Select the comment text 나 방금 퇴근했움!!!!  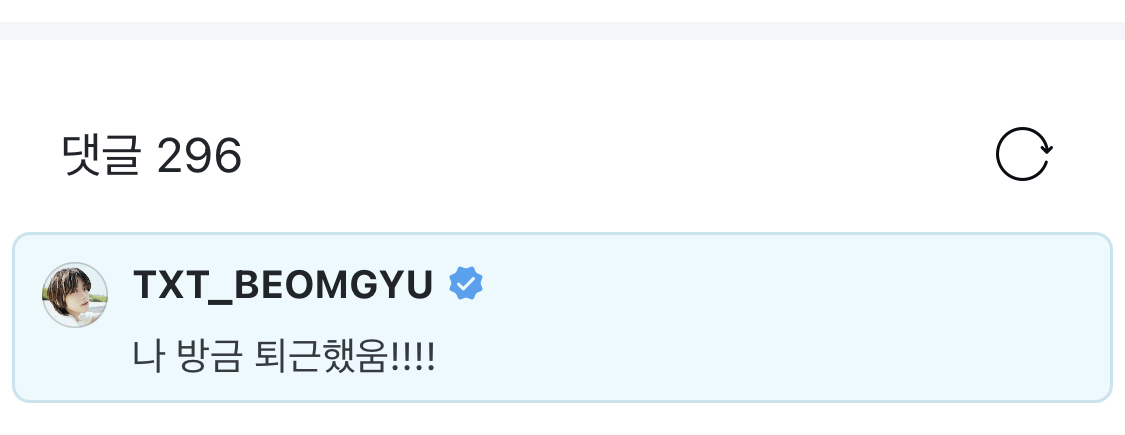click(284, 356)
